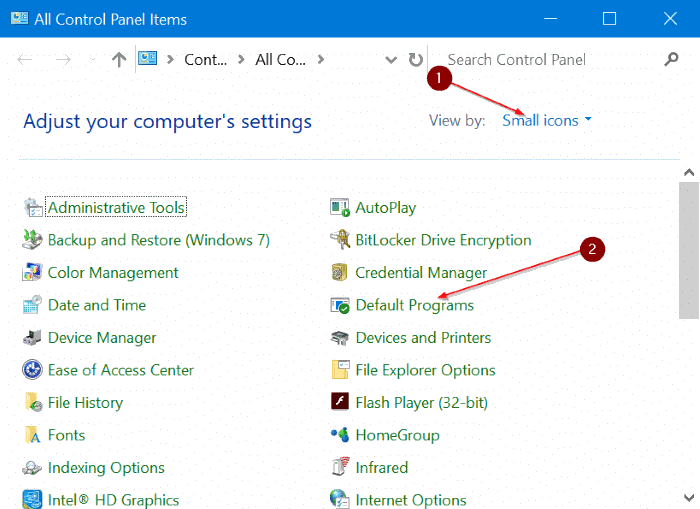Click the Ease of Access Center icon
The width and height of the screenshot is (700, 509).
coord(32,370)
